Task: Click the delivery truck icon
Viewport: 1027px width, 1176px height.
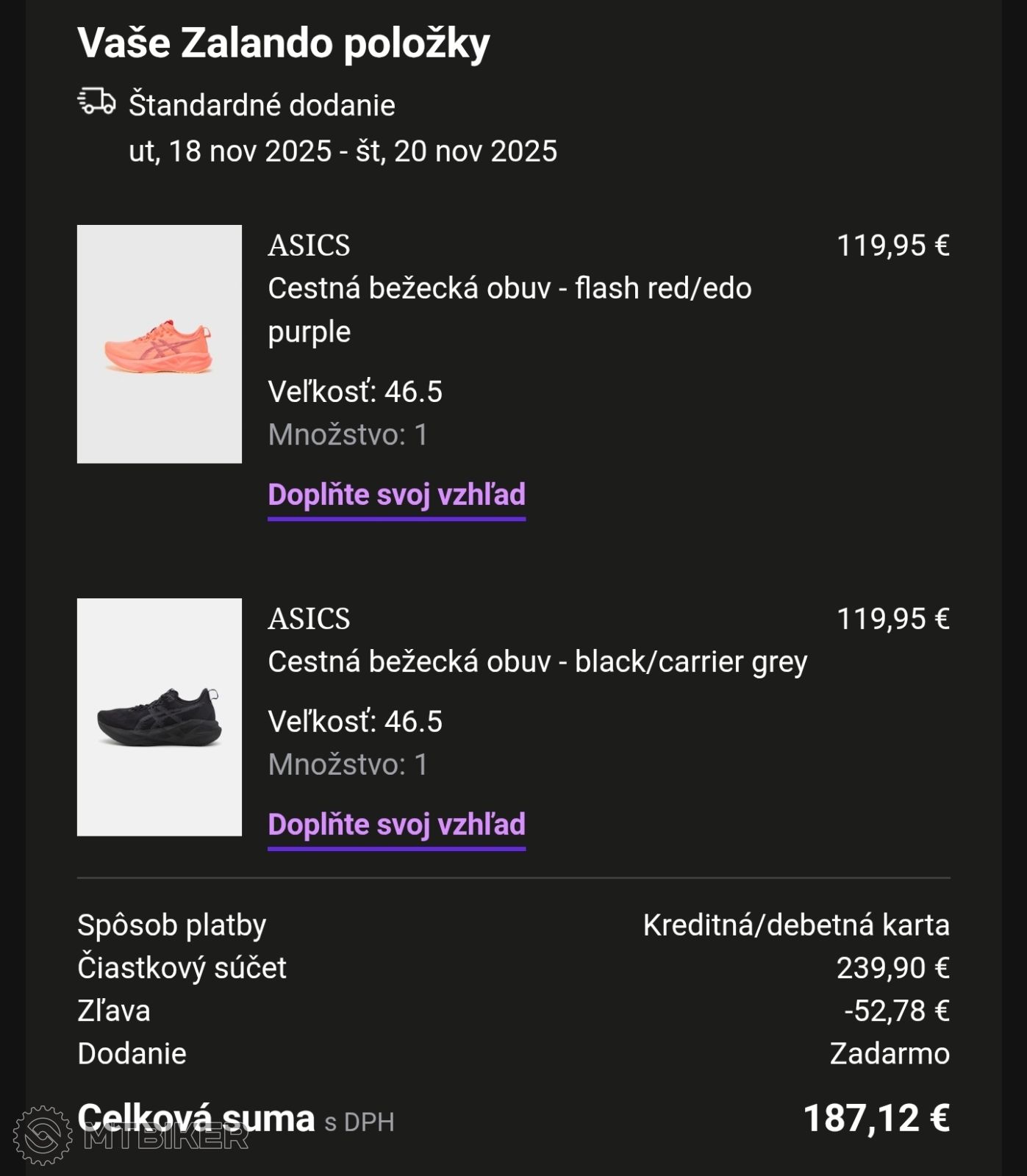Action: [x=96, y=102]
